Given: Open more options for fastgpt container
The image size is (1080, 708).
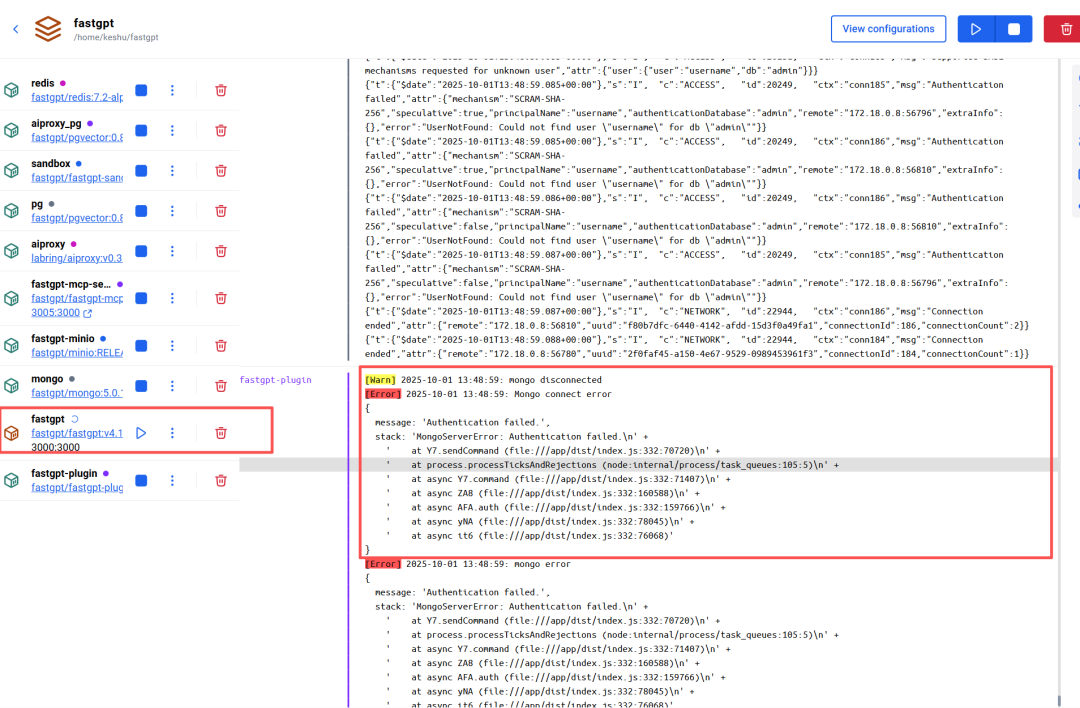Looking at the screenshot, I should [x=172, y=433].
